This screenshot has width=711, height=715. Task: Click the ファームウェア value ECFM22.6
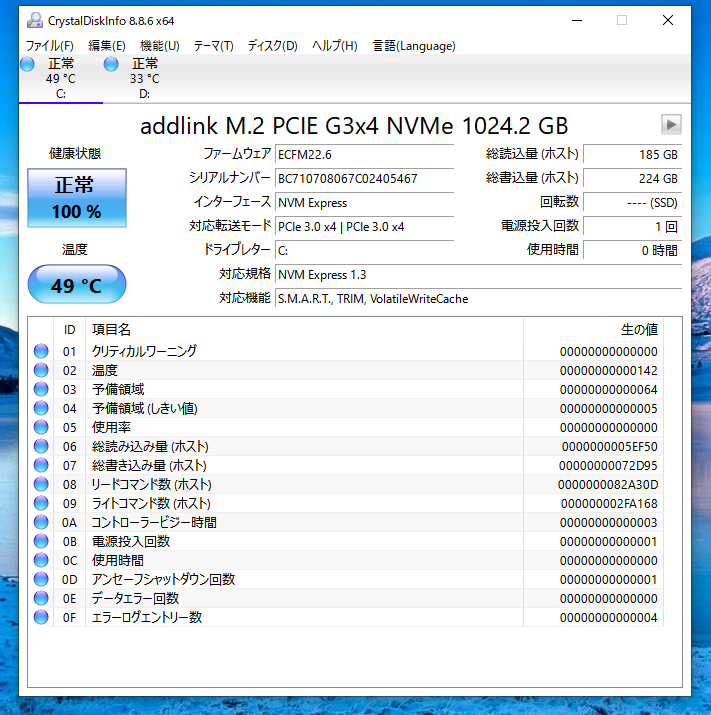364,155
